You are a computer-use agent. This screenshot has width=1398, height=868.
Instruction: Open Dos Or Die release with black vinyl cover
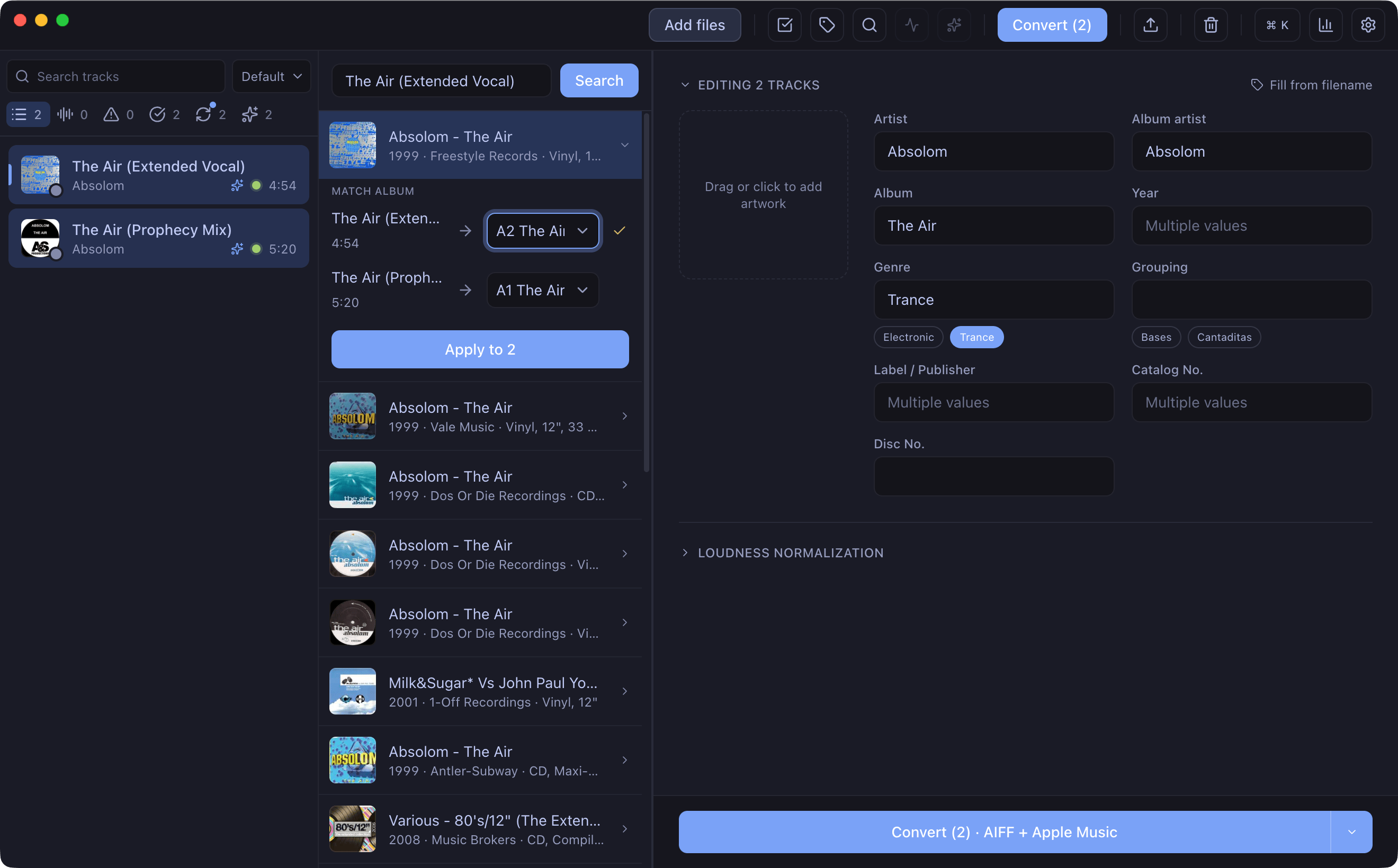click(x=480, y=623)
